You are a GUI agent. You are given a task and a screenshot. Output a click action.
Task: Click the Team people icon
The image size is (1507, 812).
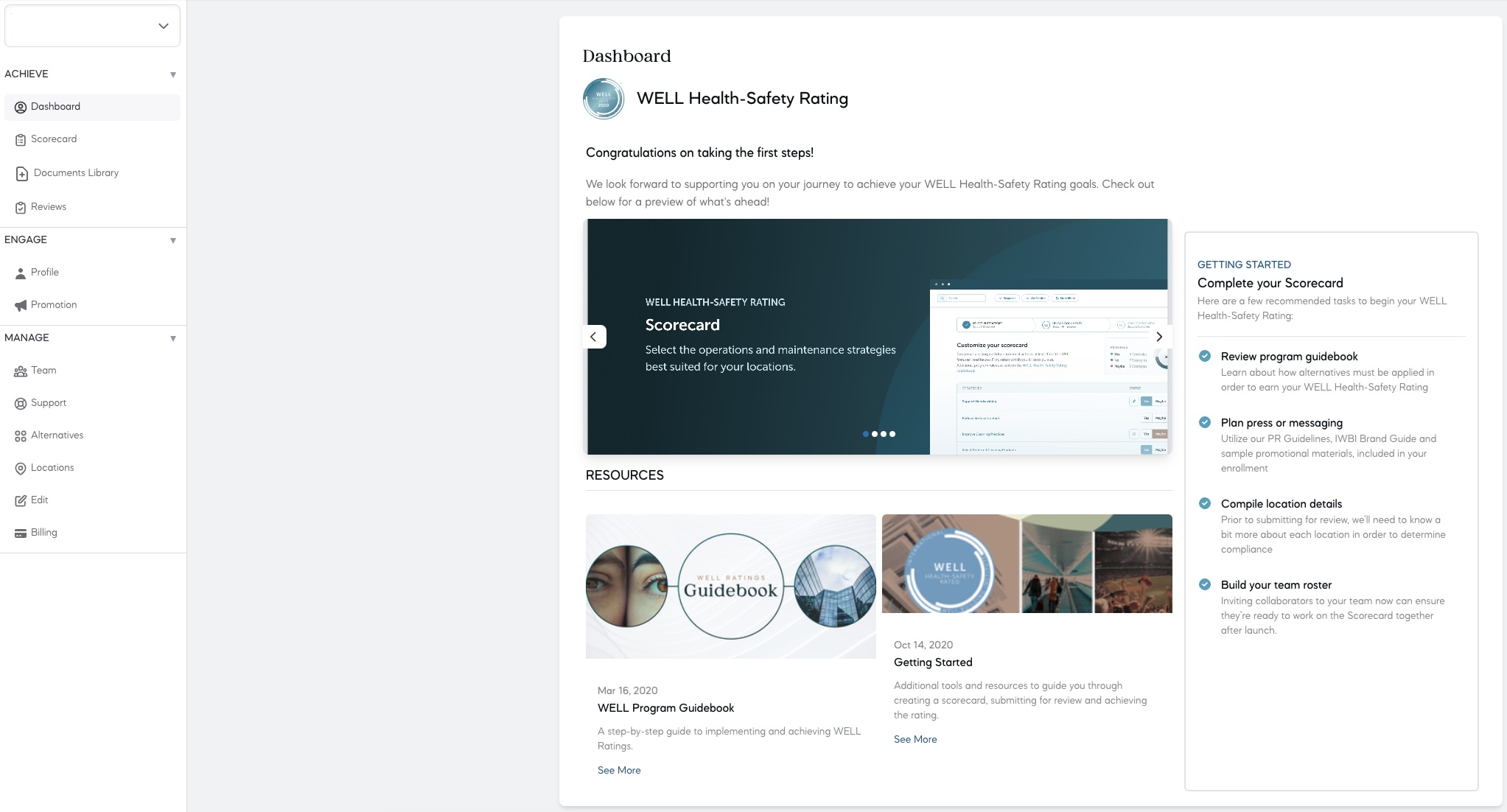[21, 371]
